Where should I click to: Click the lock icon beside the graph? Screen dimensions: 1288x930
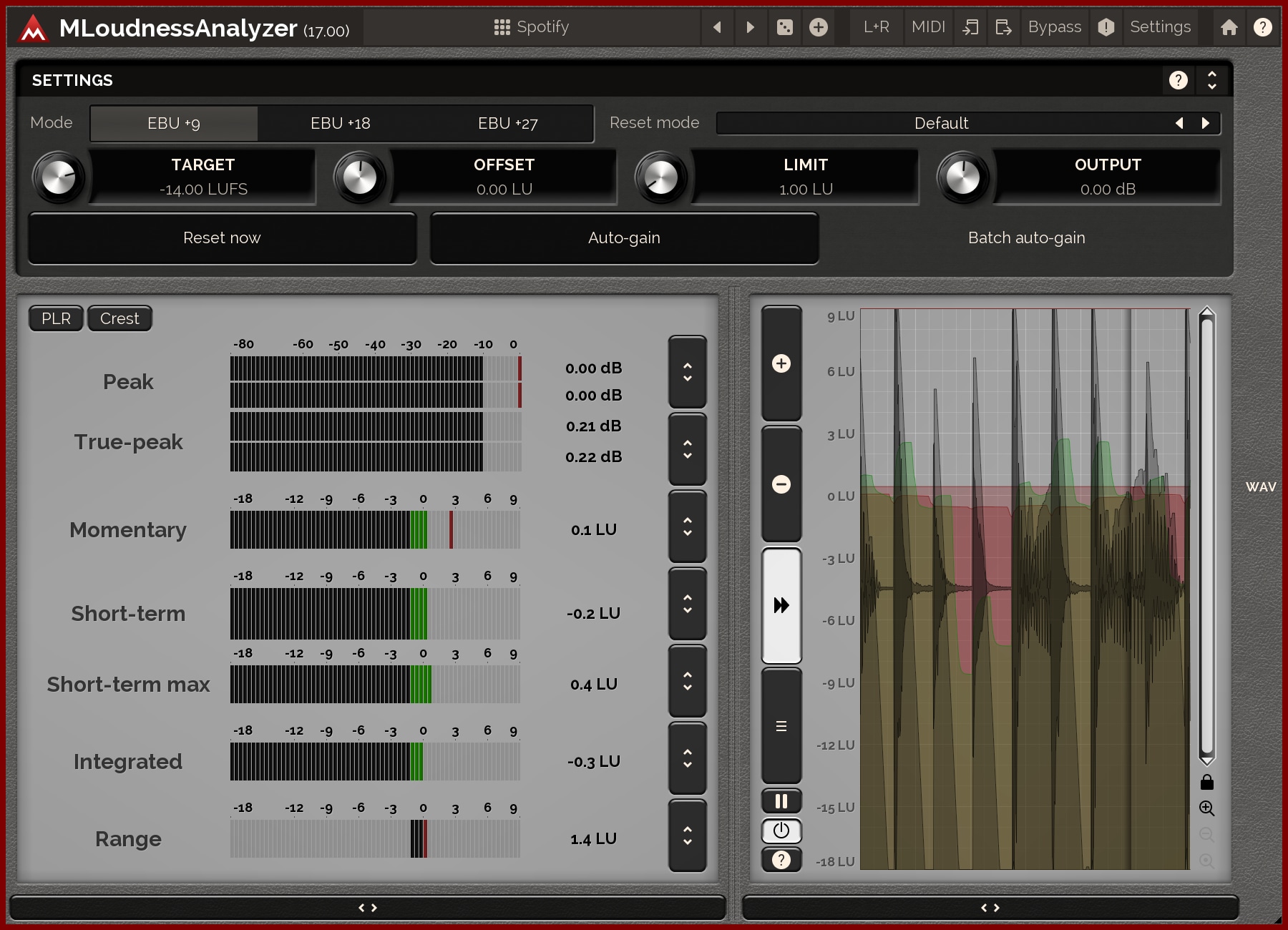[1206, 782]
